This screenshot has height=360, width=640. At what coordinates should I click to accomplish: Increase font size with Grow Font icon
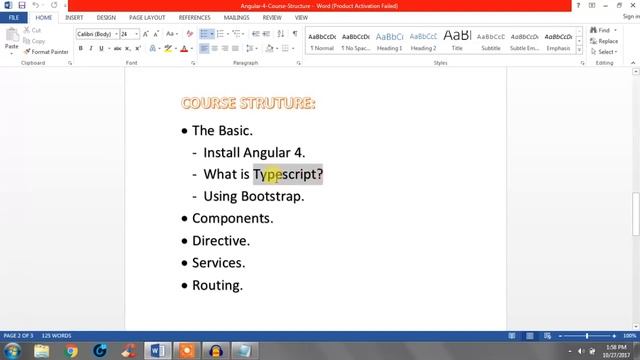(146, 34)
